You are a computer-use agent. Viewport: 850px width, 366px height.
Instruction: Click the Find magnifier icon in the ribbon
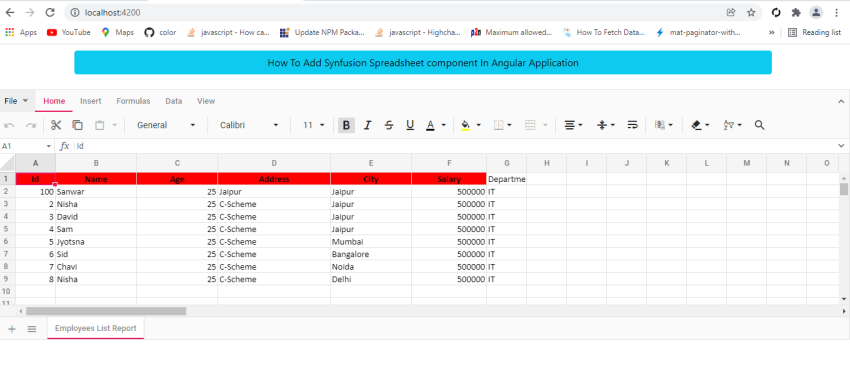[x=759, y=125]
